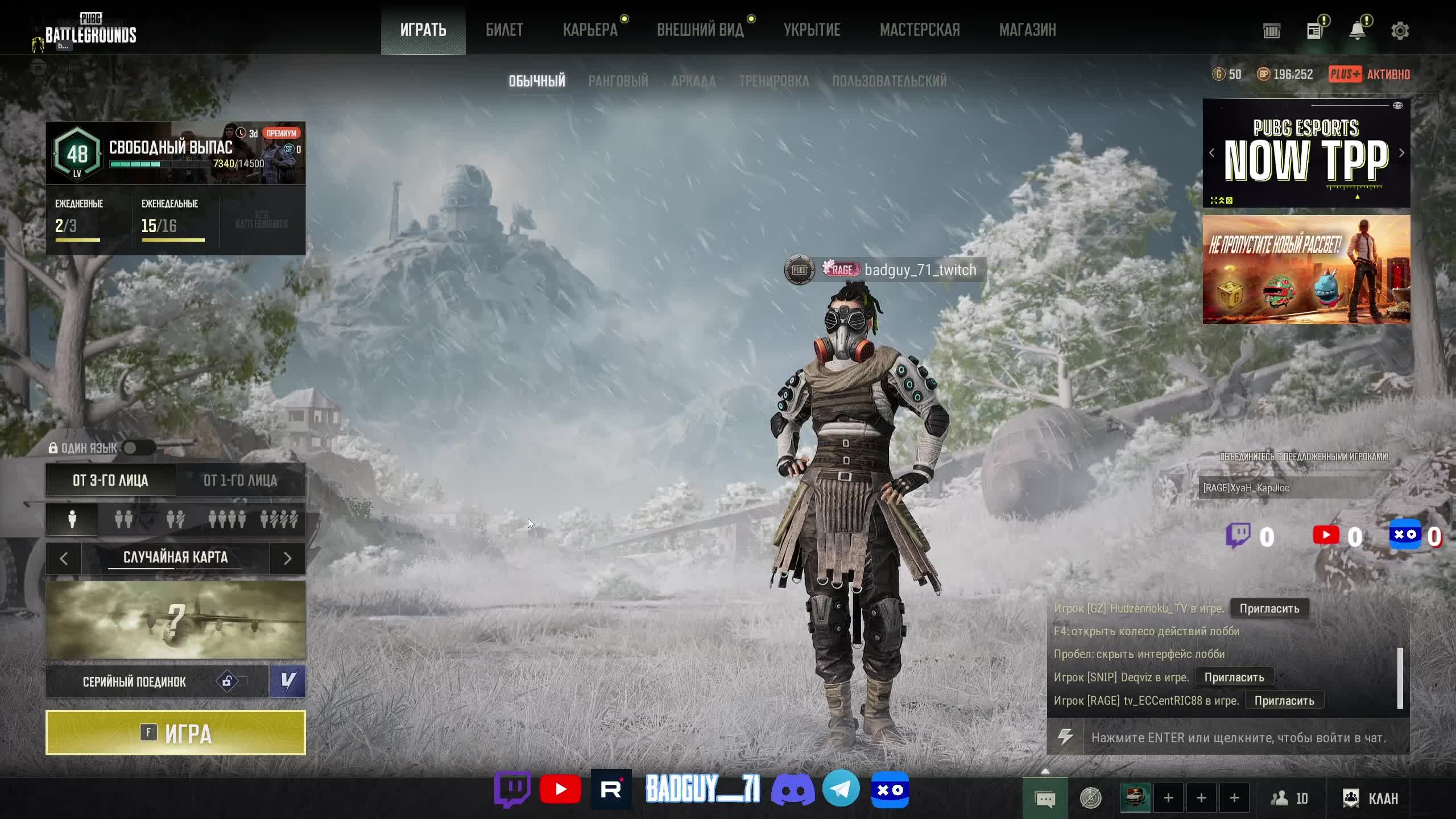Screen dimensions: 1456x819
Task: Toggle the ОДИН ЯЗЫК switch
Action: pyautogui.click(x=138, y=448)
